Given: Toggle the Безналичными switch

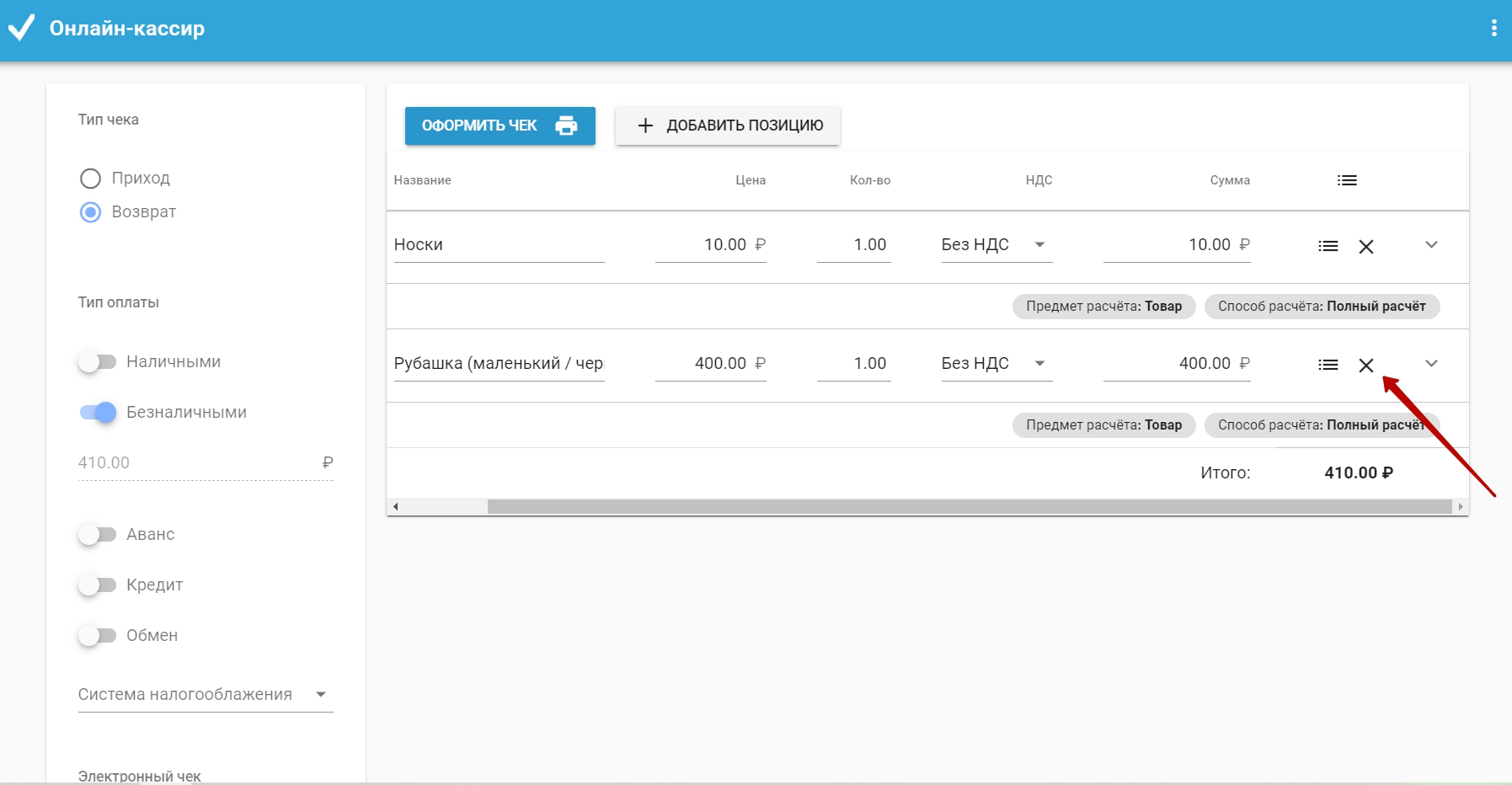Looking at the screenshot, I should (98, 413).
